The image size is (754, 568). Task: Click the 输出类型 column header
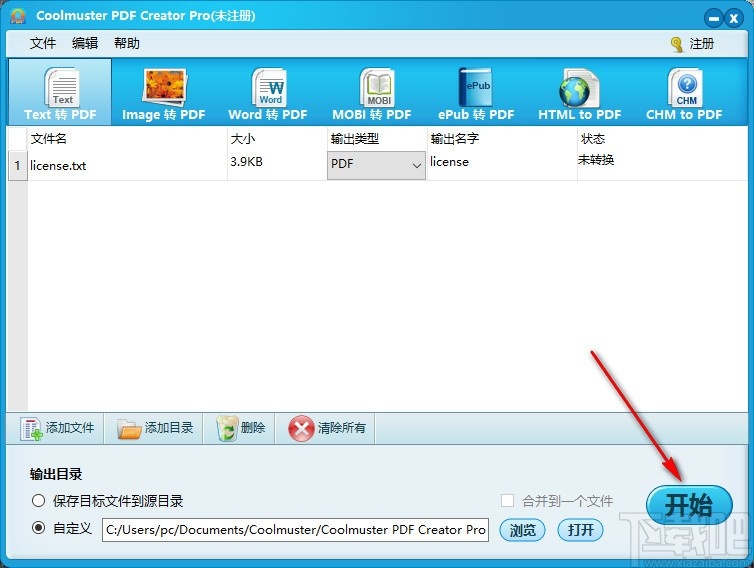(377, 139)
